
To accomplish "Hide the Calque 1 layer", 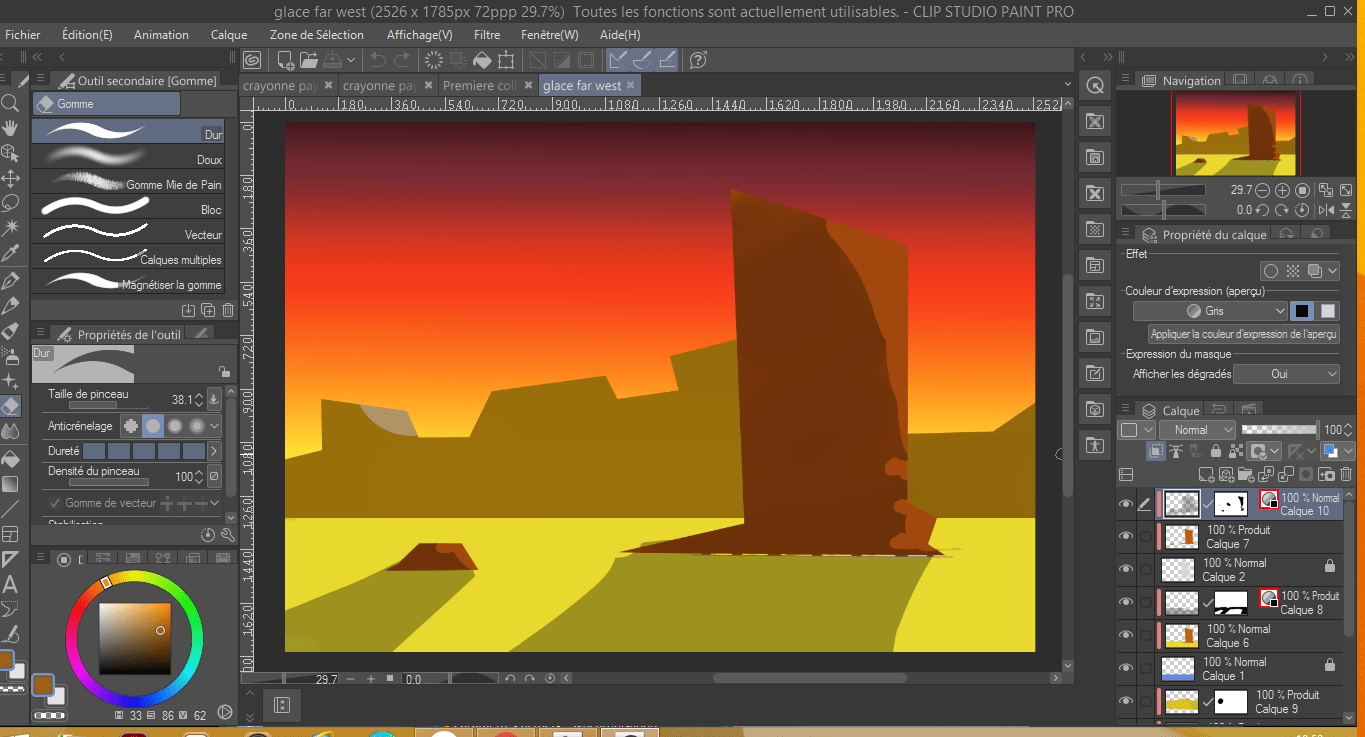I will [1126, 669].
